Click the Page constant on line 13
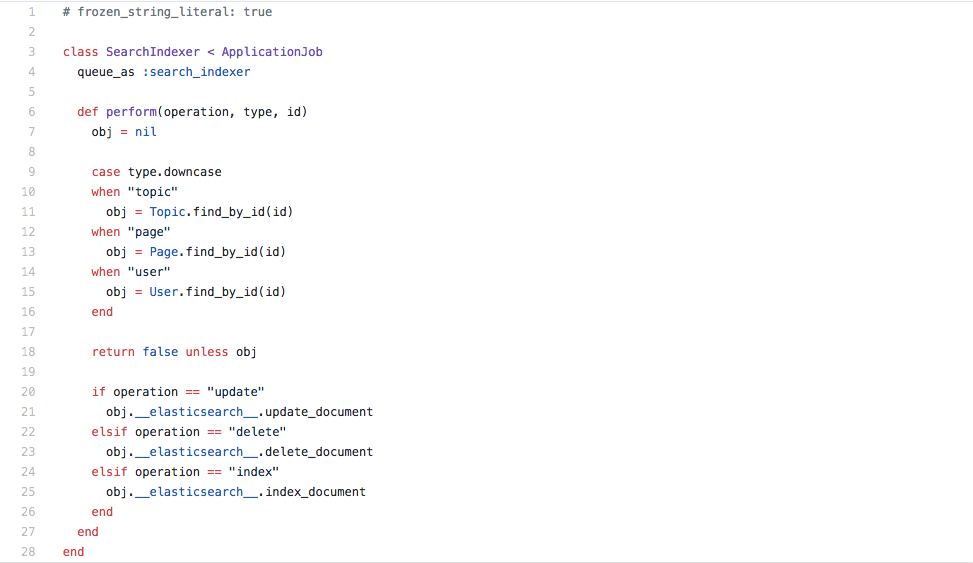Image resolution: width=973 pixels, height=563 pixels. [164, 252]
